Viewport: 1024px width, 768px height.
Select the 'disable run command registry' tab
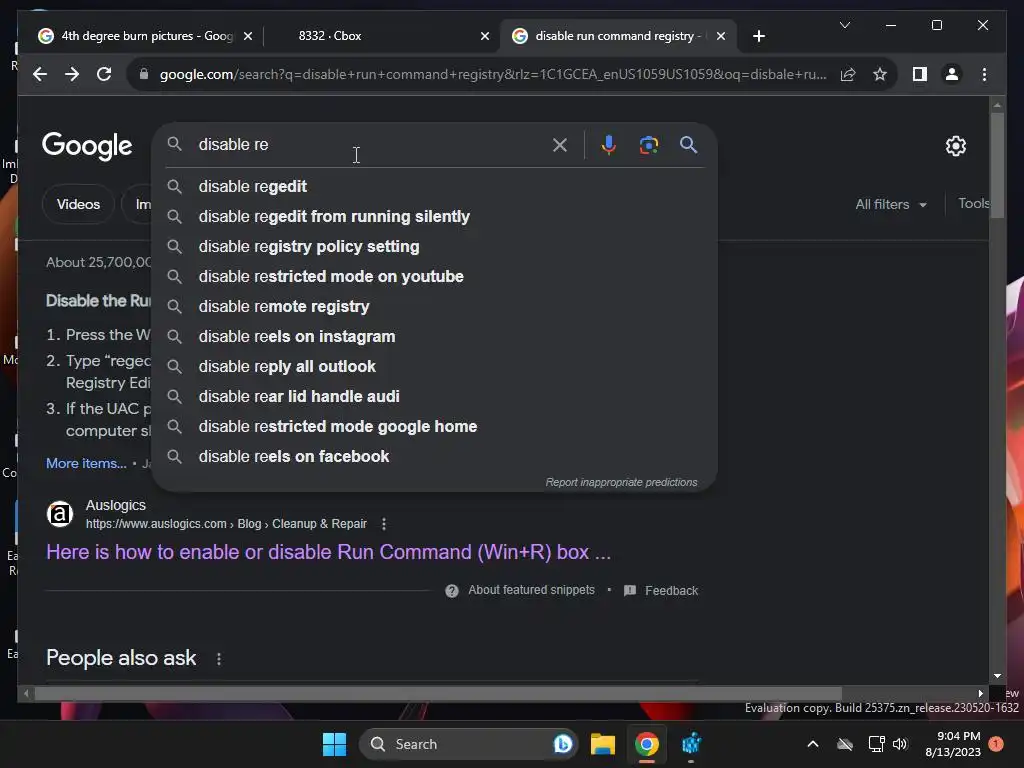[x=618, y=36]
